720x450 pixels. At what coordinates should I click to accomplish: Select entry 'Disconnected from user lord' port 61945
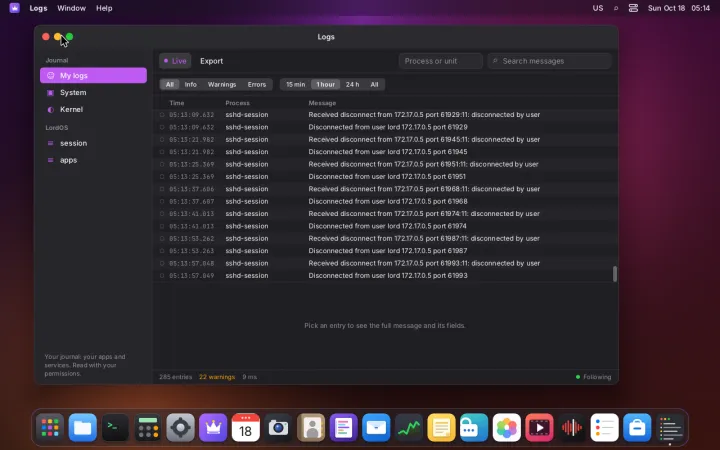(x=386, y=152)
